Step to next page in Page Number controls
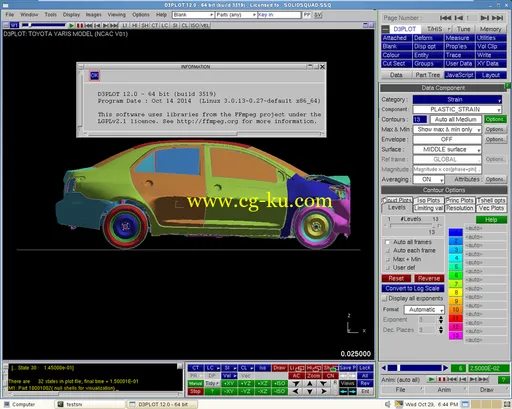The image size is (512, 409). 484,18
